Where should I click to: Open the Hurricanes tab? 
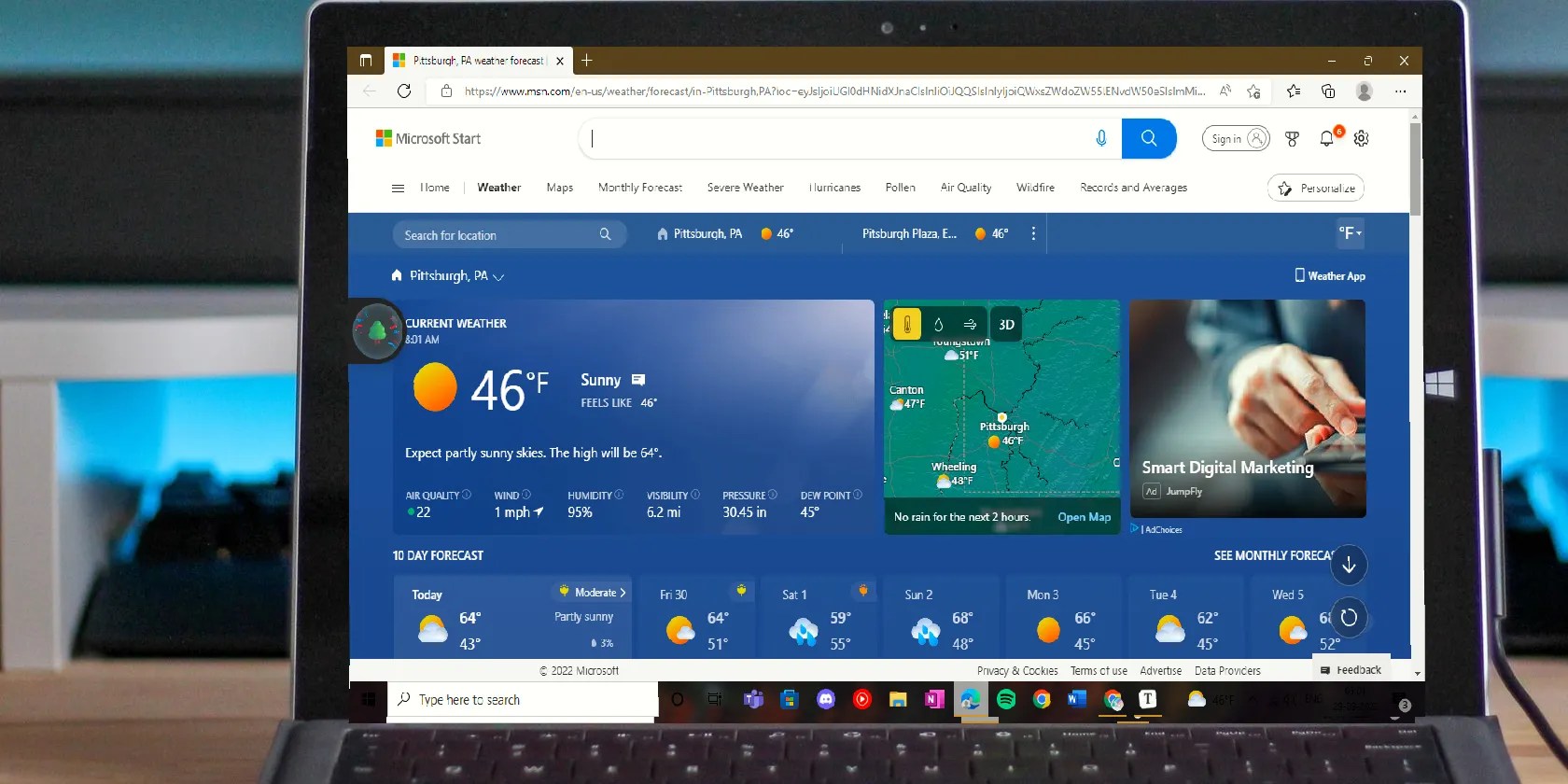834,188
